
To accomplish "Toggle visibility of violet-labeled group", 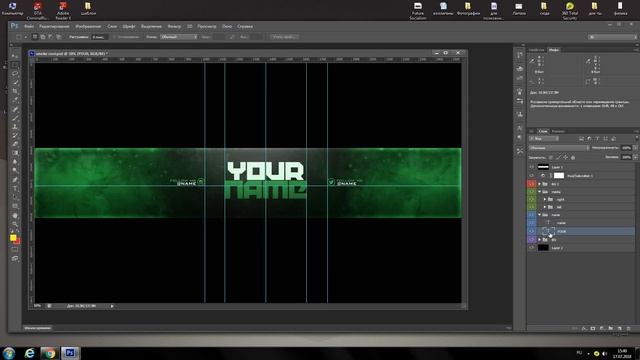I will (x=531, y=240).
